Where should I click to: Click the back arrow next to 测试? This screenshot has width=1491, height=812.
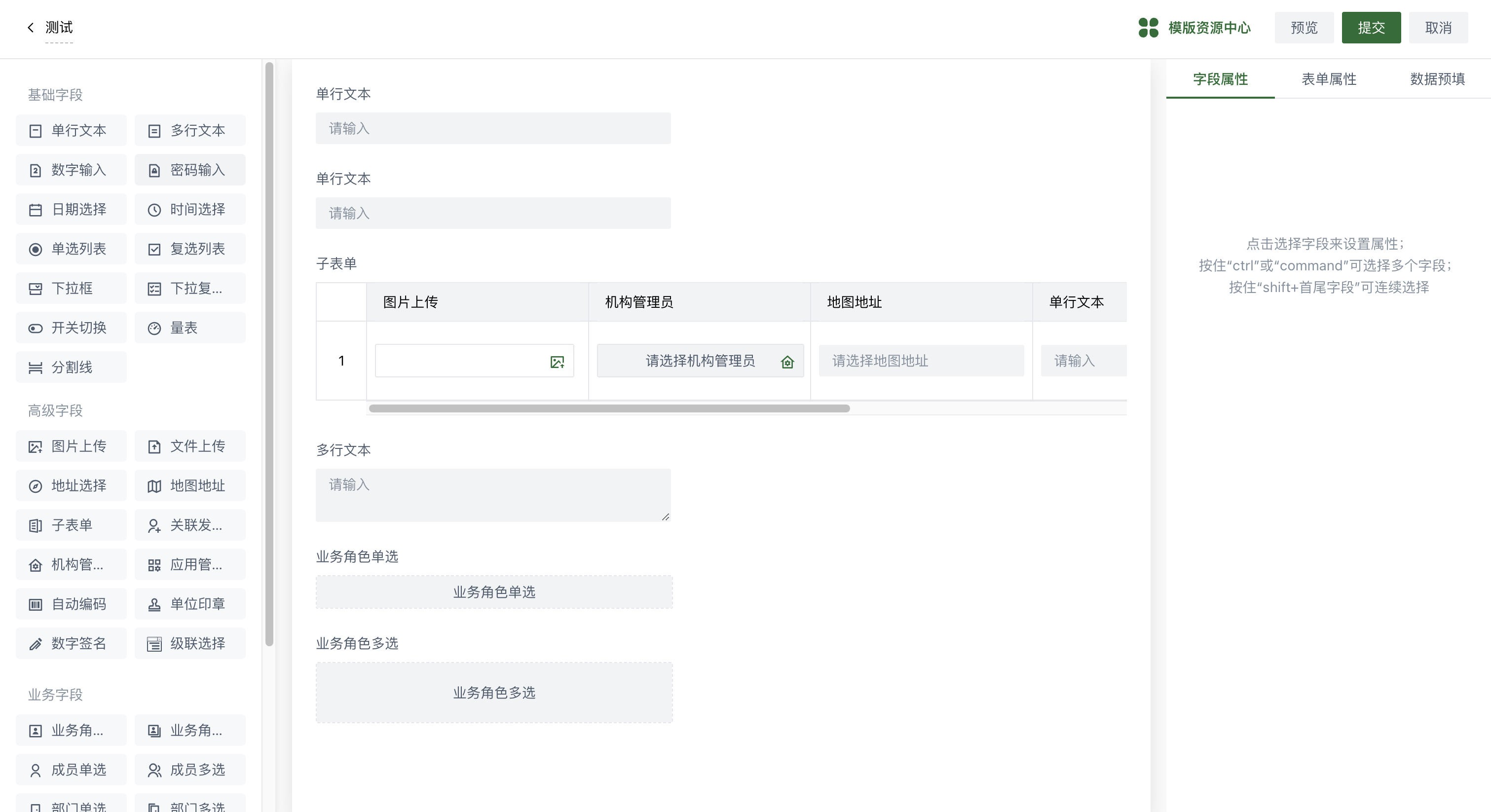coord(31,27)
